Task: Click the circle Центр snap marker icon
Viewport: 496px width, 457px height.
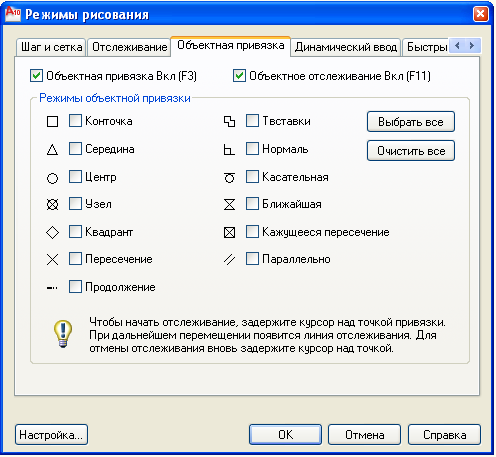Action: tap(52, 178)
